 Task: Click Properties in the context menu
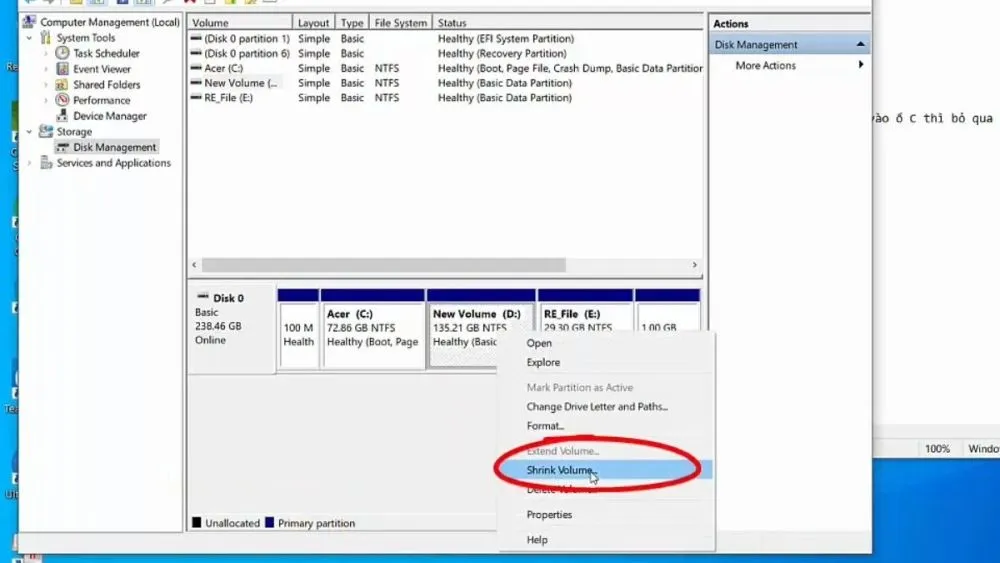pyautogui.click(x=549, y=515)
